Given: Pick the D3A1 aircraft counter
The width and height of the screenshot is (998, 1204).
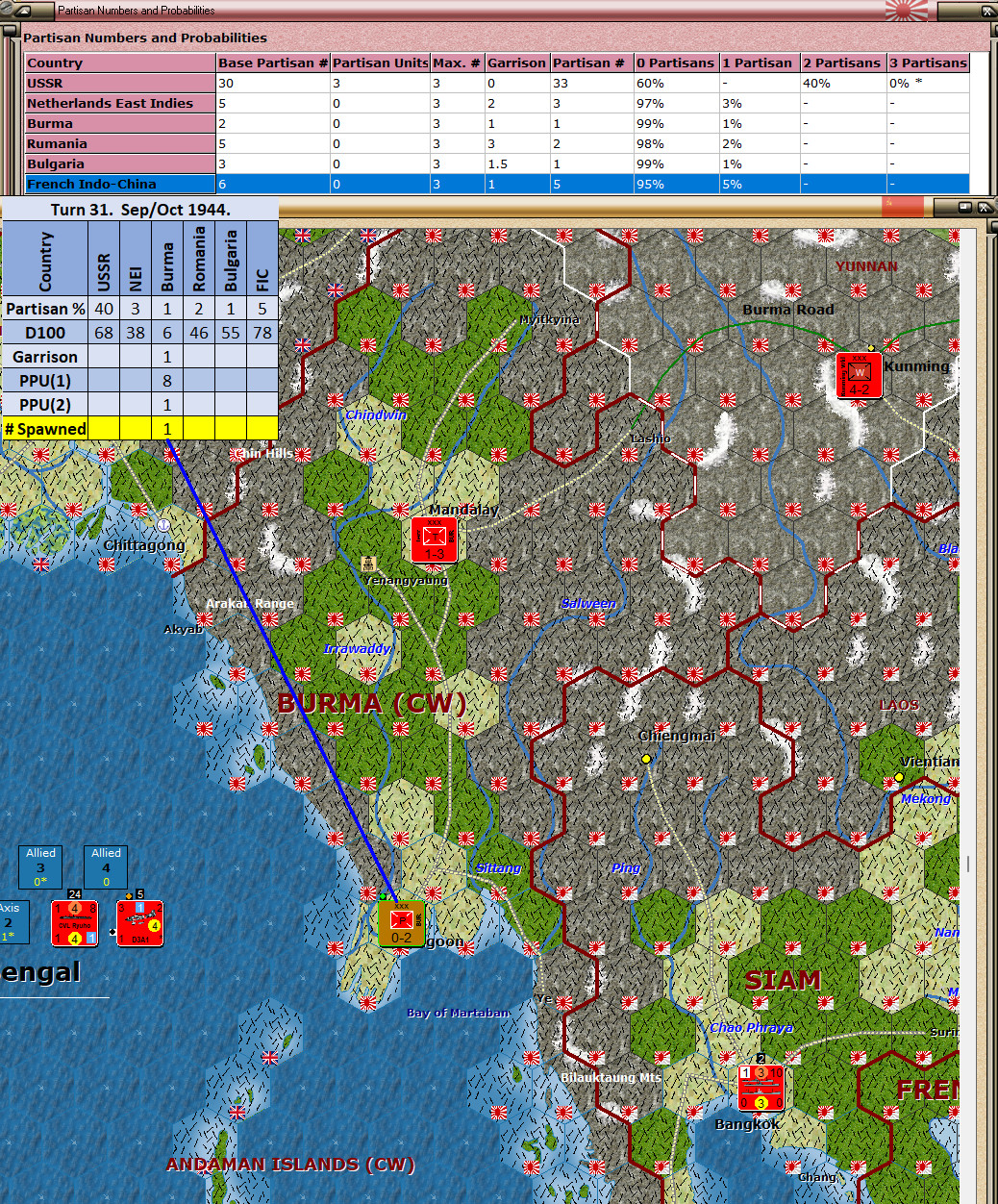Looking at the screenshot, I should [139, 923].
